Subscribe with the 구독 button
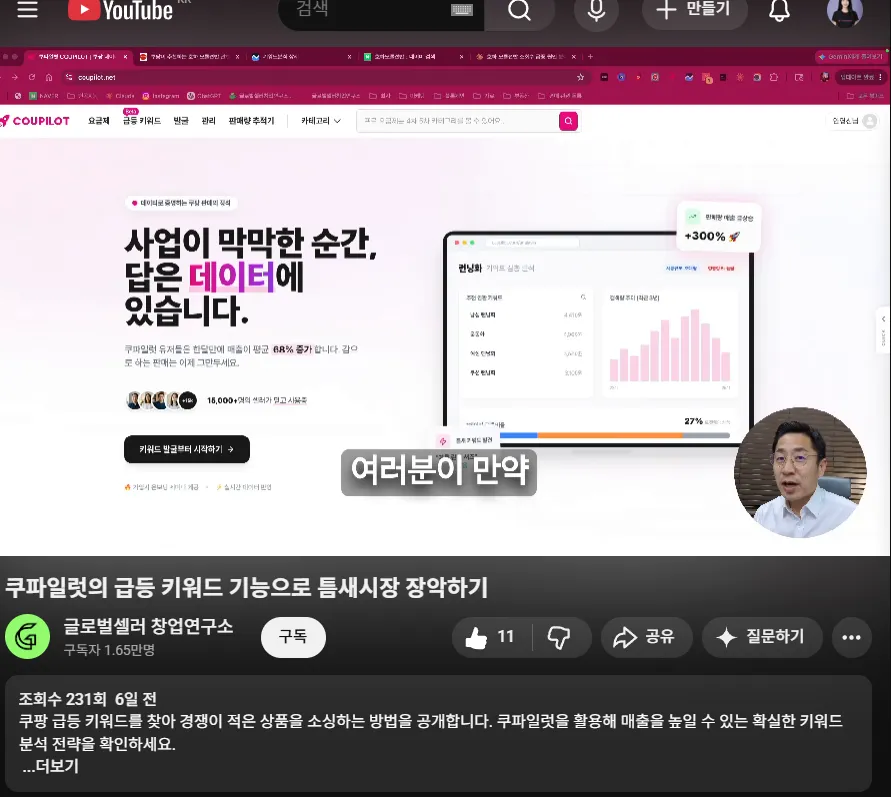891x797 pixels. (x=293, y=636)
